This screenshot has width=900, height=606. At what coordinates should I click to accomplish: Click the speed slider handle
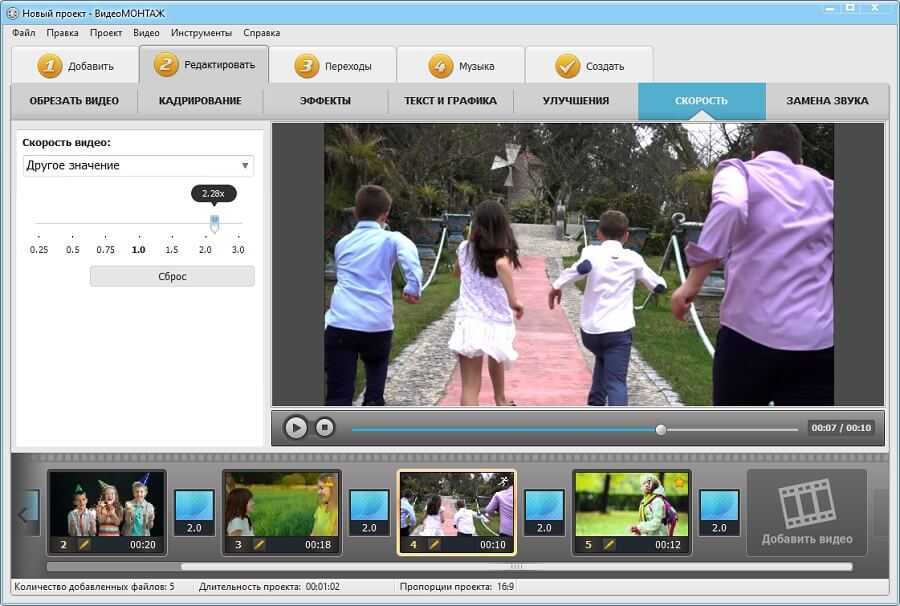click(x=214, y=222)
